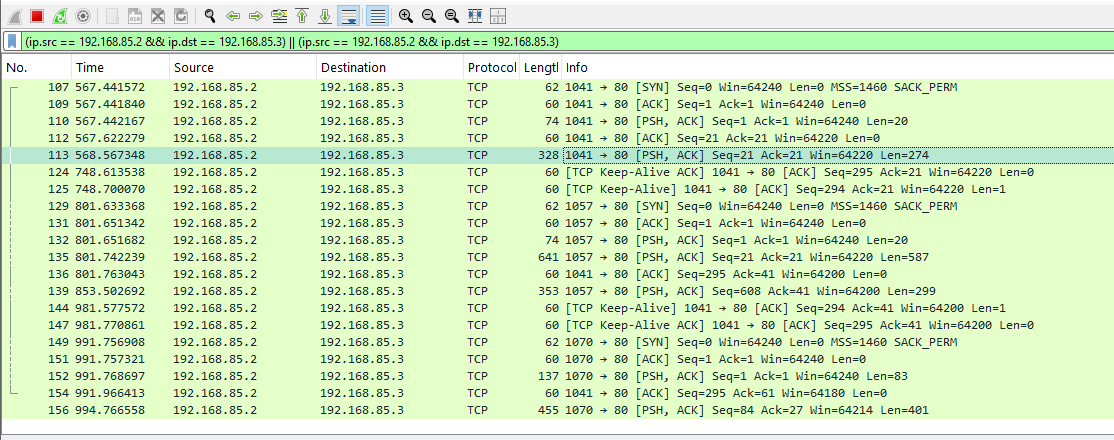Stop the running packet capture
The height and width of the screenshot is (440, 1114).
[x=37, y=16]
